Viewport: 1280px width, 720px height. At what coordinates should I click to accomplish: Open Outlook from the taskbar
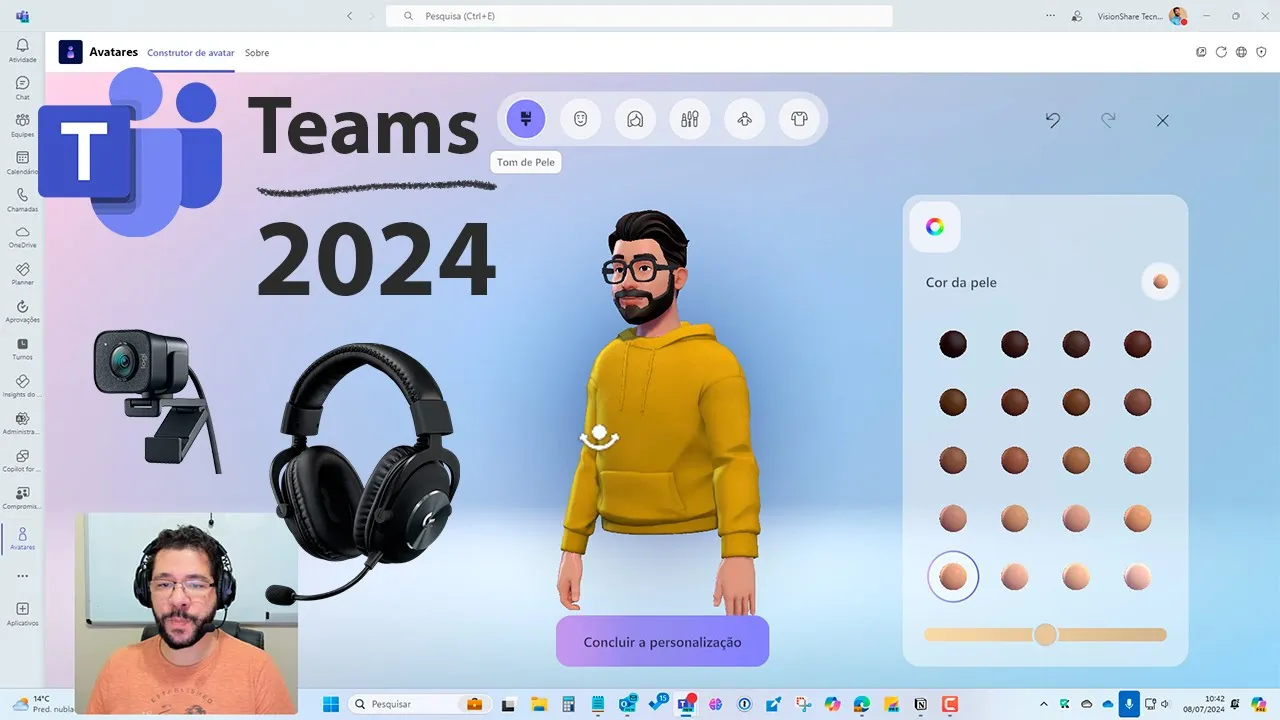point(628,704)
